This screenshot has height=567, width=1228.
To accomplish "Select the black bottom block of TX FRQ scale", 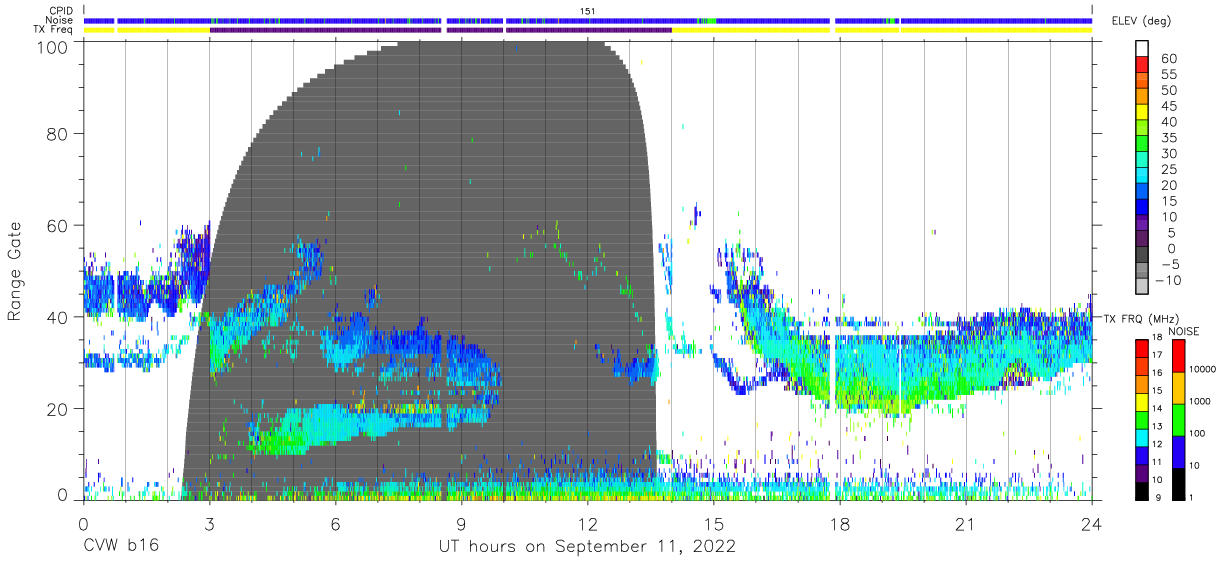I will point(1141,491).
